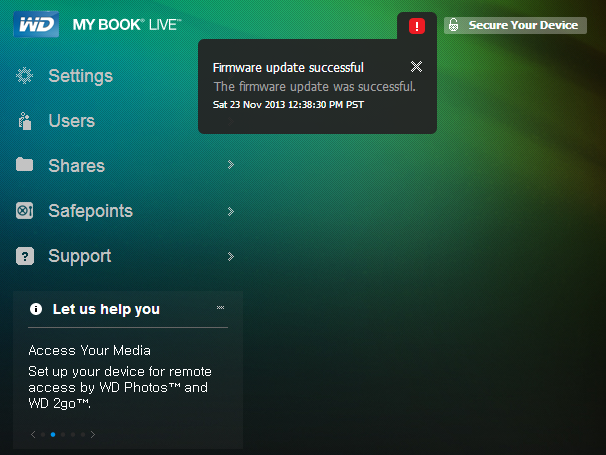Click the Users person icon

[x=25, y=121]
